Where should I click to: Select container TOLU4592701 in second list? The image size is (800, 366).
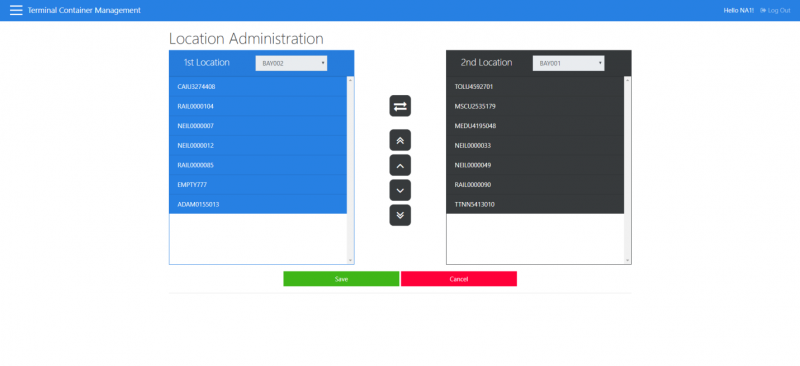(535, 87)
